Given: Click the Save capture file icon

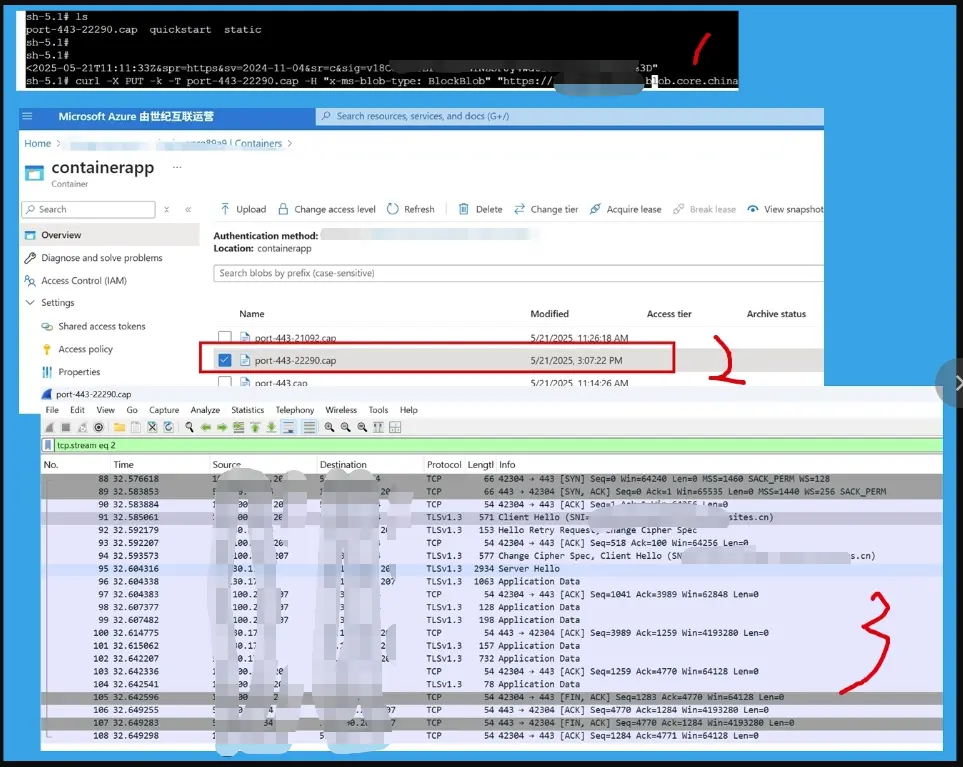Looking at the screenshot, I should pos(136,427).
